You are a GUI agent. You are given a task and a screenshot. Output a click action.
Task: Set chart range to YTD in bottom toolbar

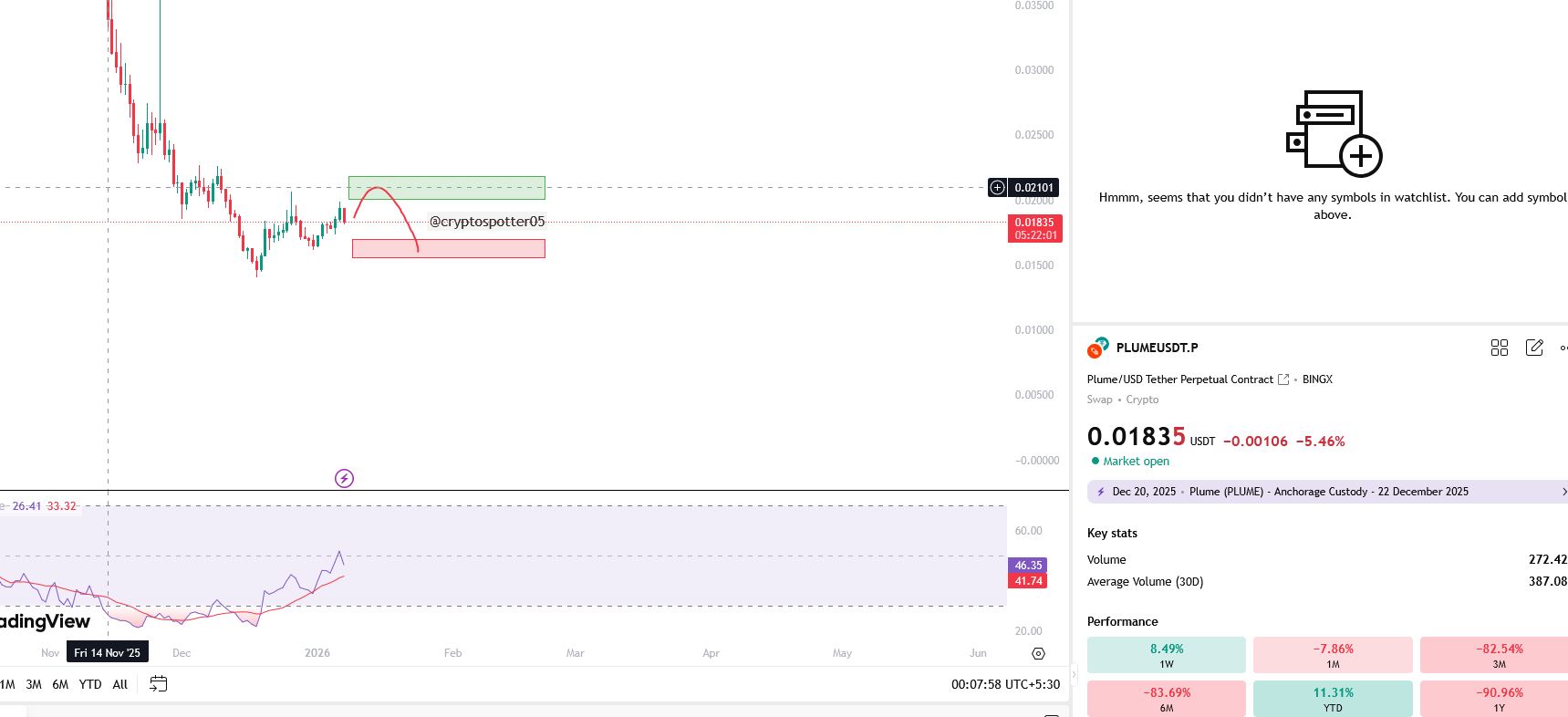click(90, 684)
